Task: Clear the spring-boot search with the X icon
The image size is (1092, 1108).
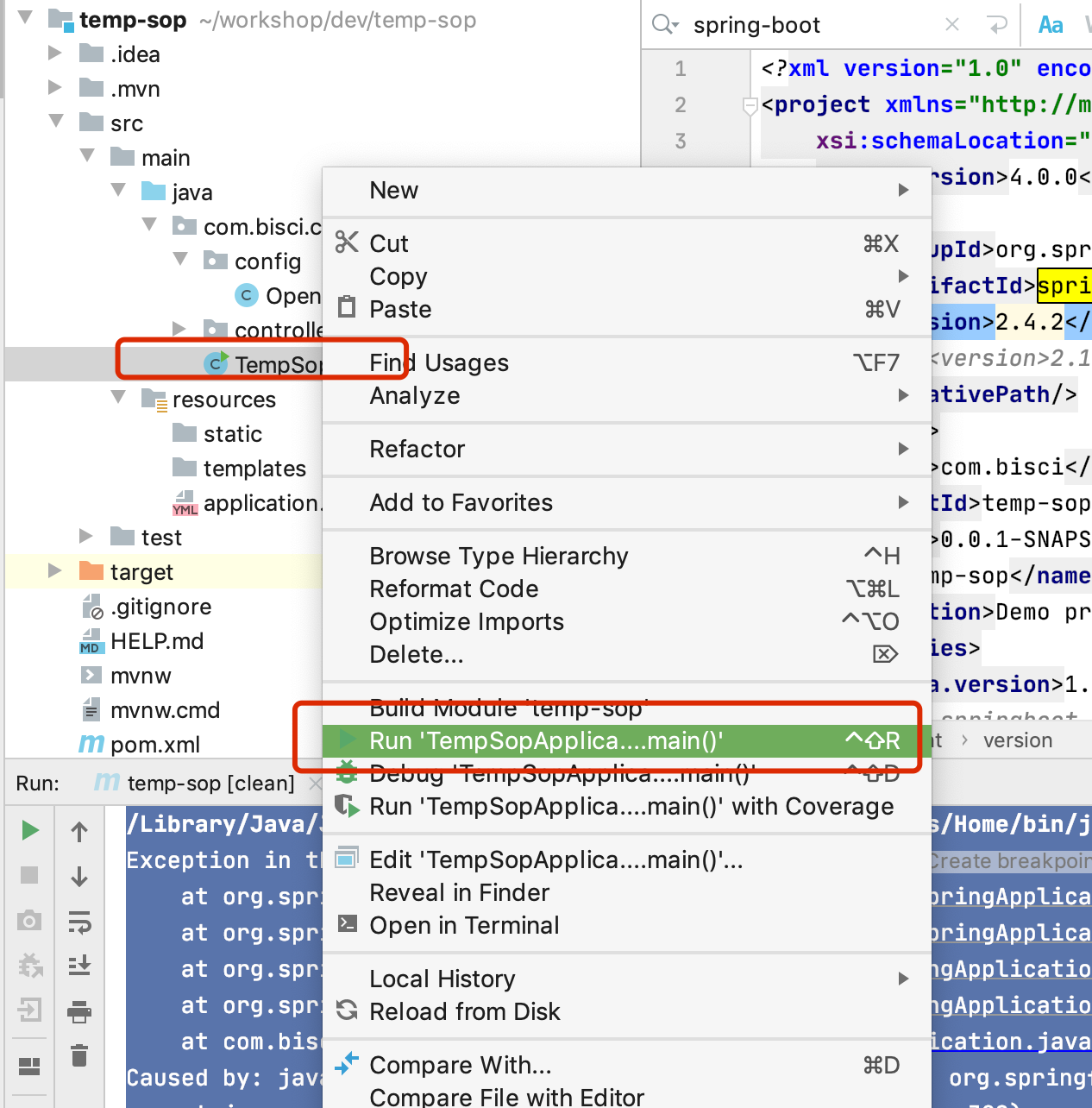Action: tap(951, 24)
